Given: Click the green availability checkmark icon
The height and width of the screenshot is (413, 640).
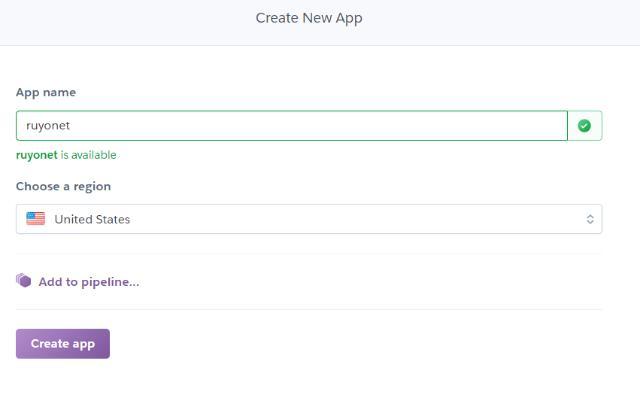Looking at the screenshot, I should point(584,126).
